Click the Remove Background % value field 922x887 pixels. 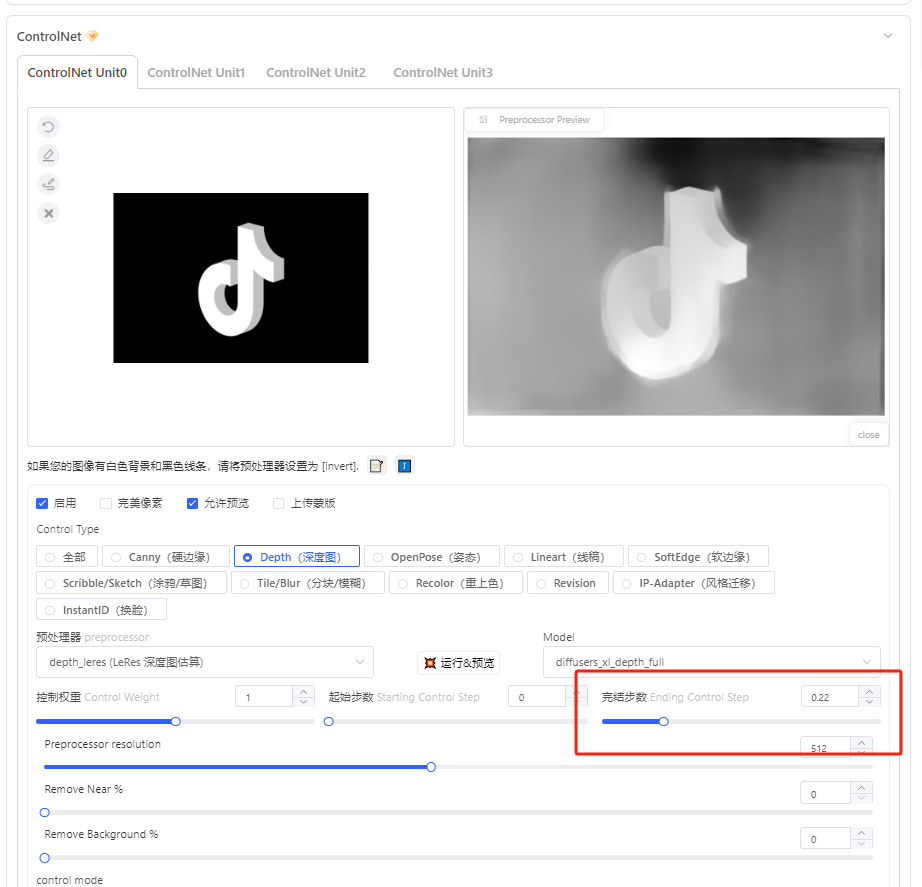coord(826,839)
